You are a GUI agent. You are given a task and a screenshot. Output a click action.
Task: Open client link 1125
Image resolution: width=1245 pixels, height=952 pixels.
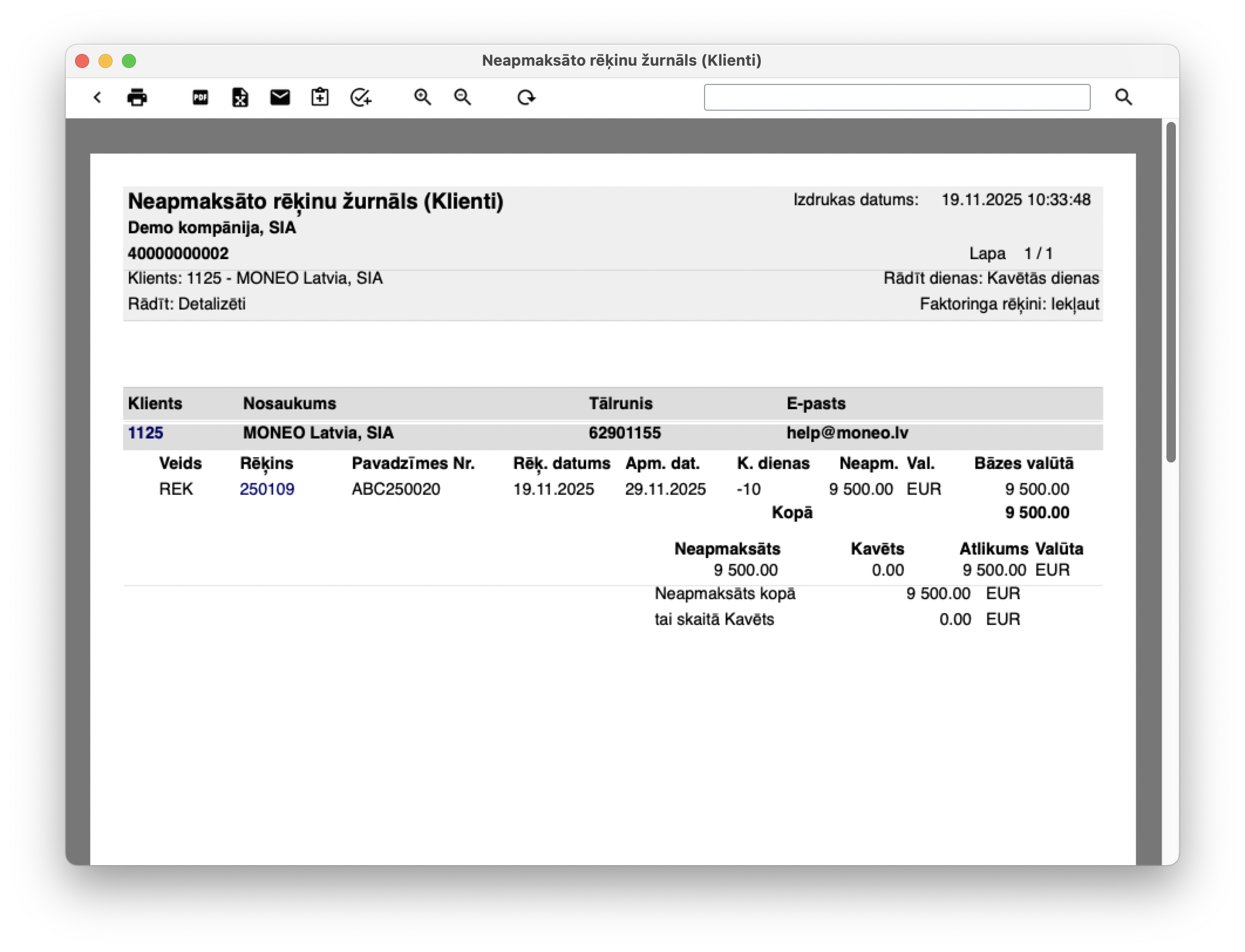[x=145, y=433]
